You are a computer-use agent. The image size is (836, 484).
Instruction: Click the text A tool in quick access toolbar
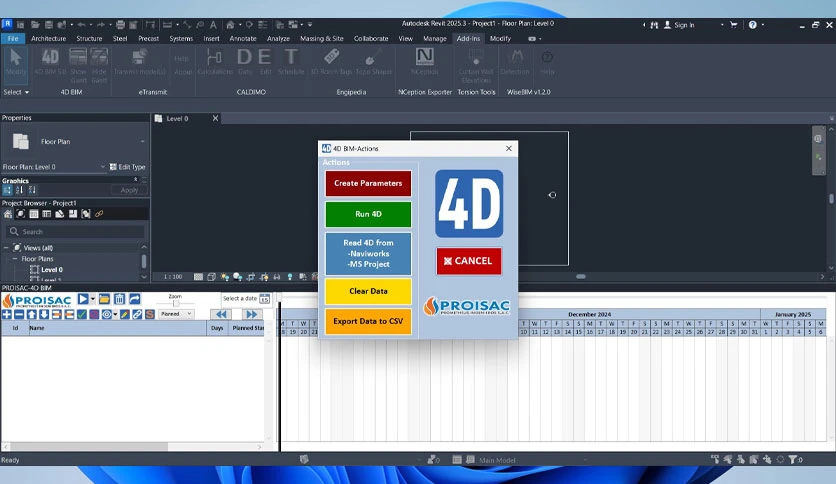tap(213, 25)
